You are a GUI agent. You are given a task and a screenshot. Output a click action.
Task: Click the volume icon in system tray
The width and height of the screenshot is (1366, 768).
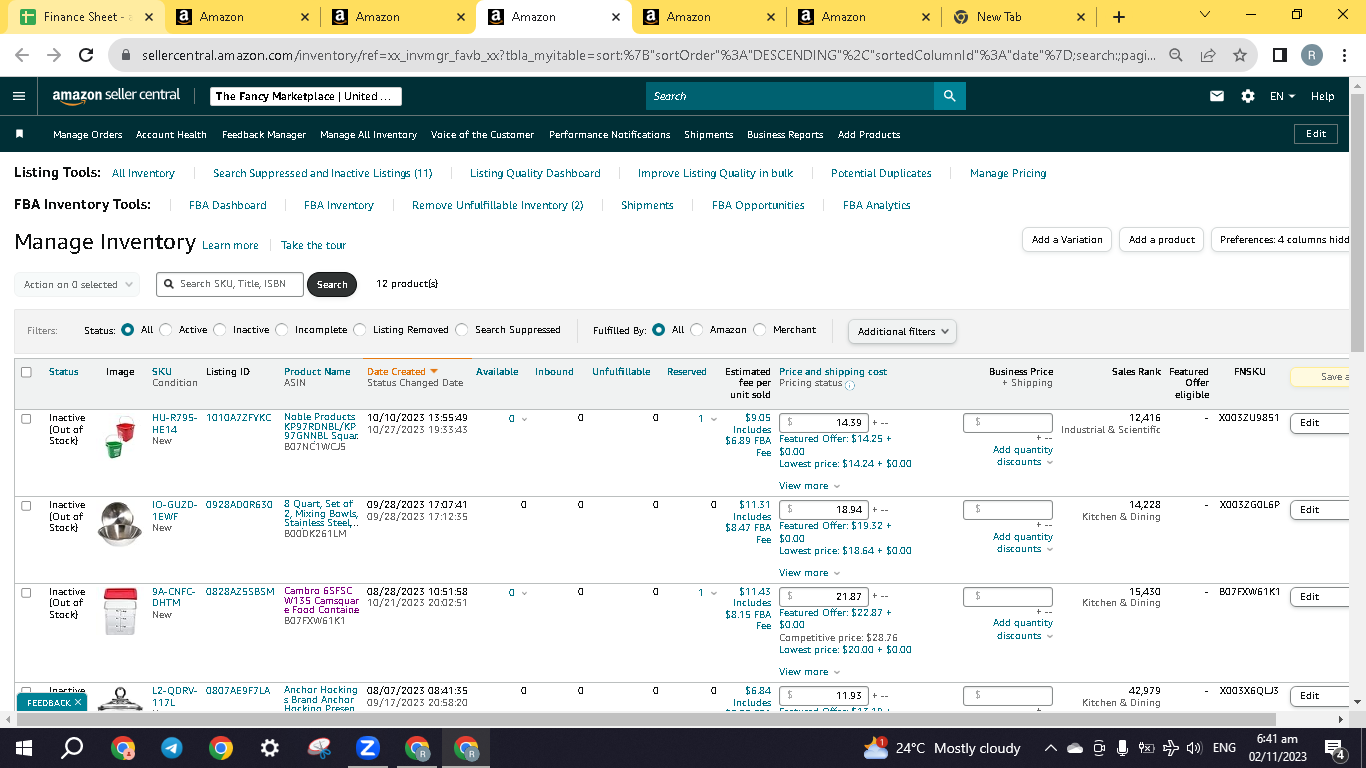[x=1192, y=748]
